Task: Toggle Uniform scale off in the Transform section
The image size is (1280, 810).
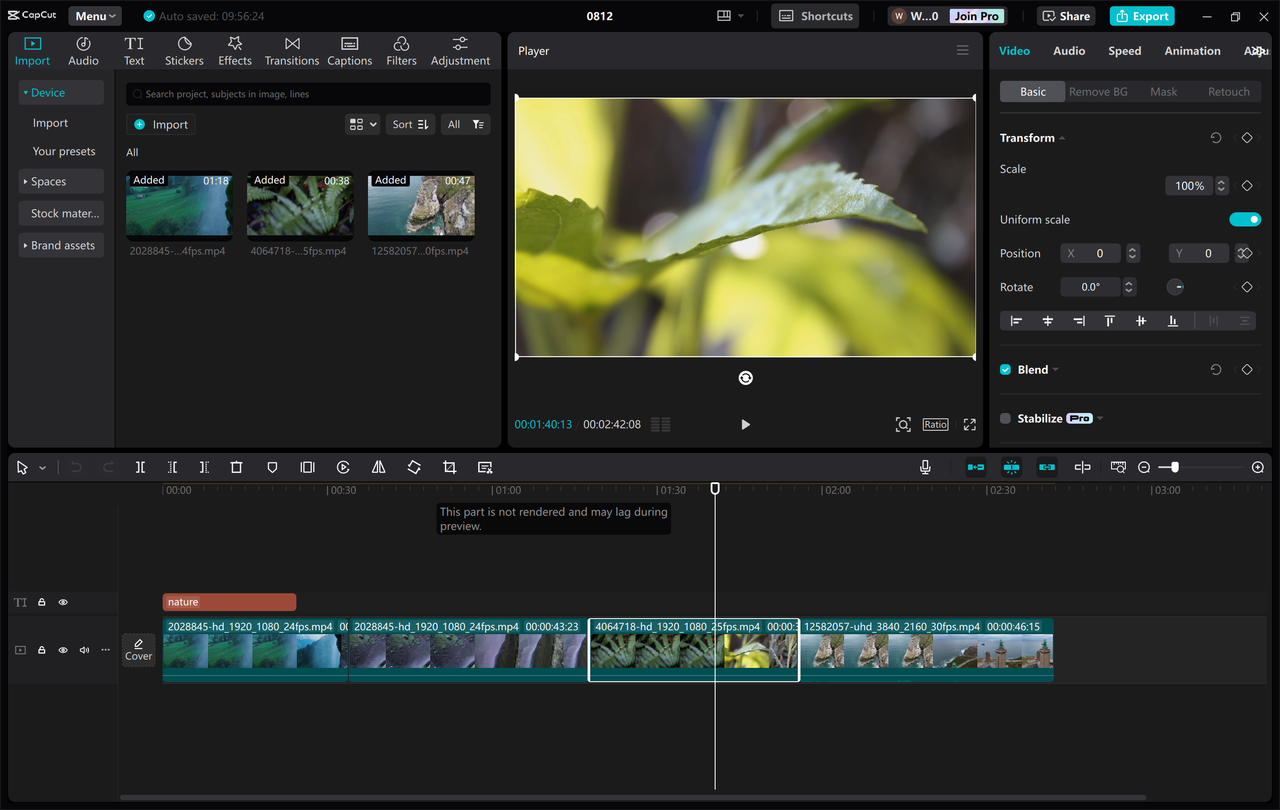Action: pyautogui.click(x=1245, y=219)
